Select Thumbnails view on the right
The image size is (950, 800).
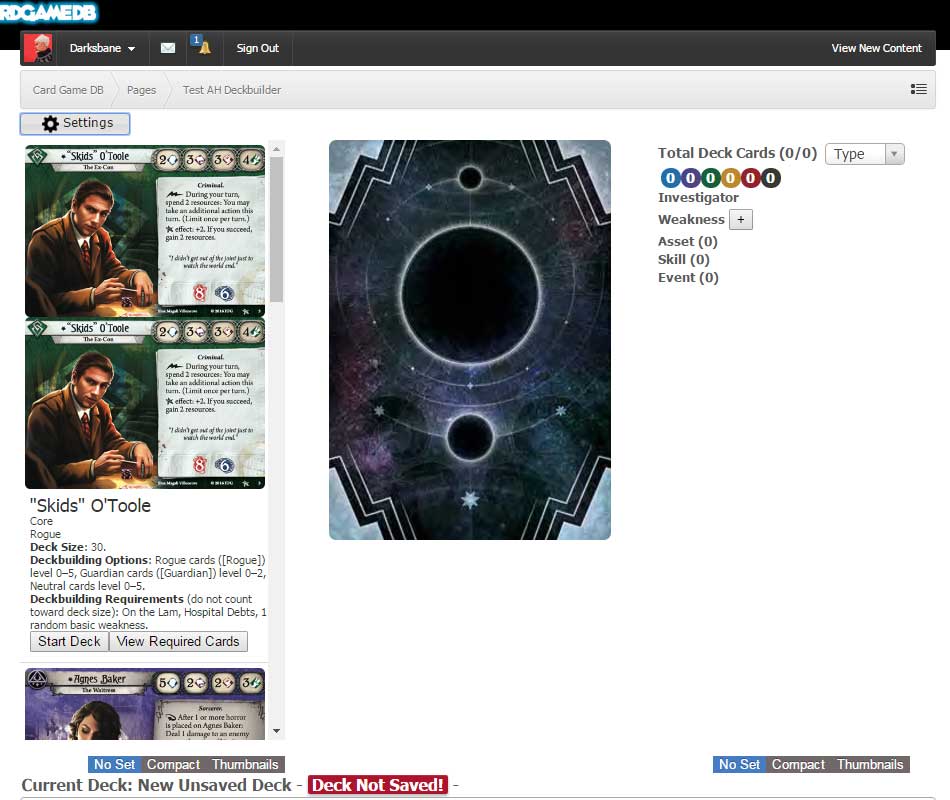point(870,764)
